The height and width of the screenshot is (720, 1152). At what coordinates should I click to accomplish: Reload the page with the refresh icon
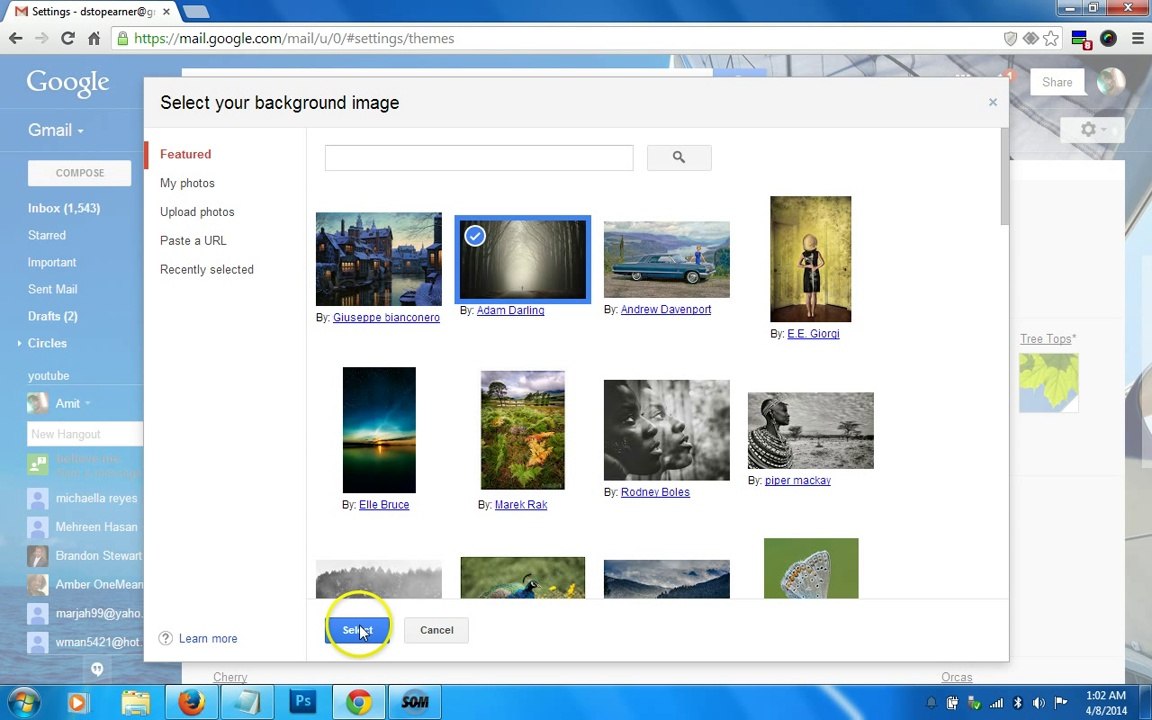(x=68, y=38)
